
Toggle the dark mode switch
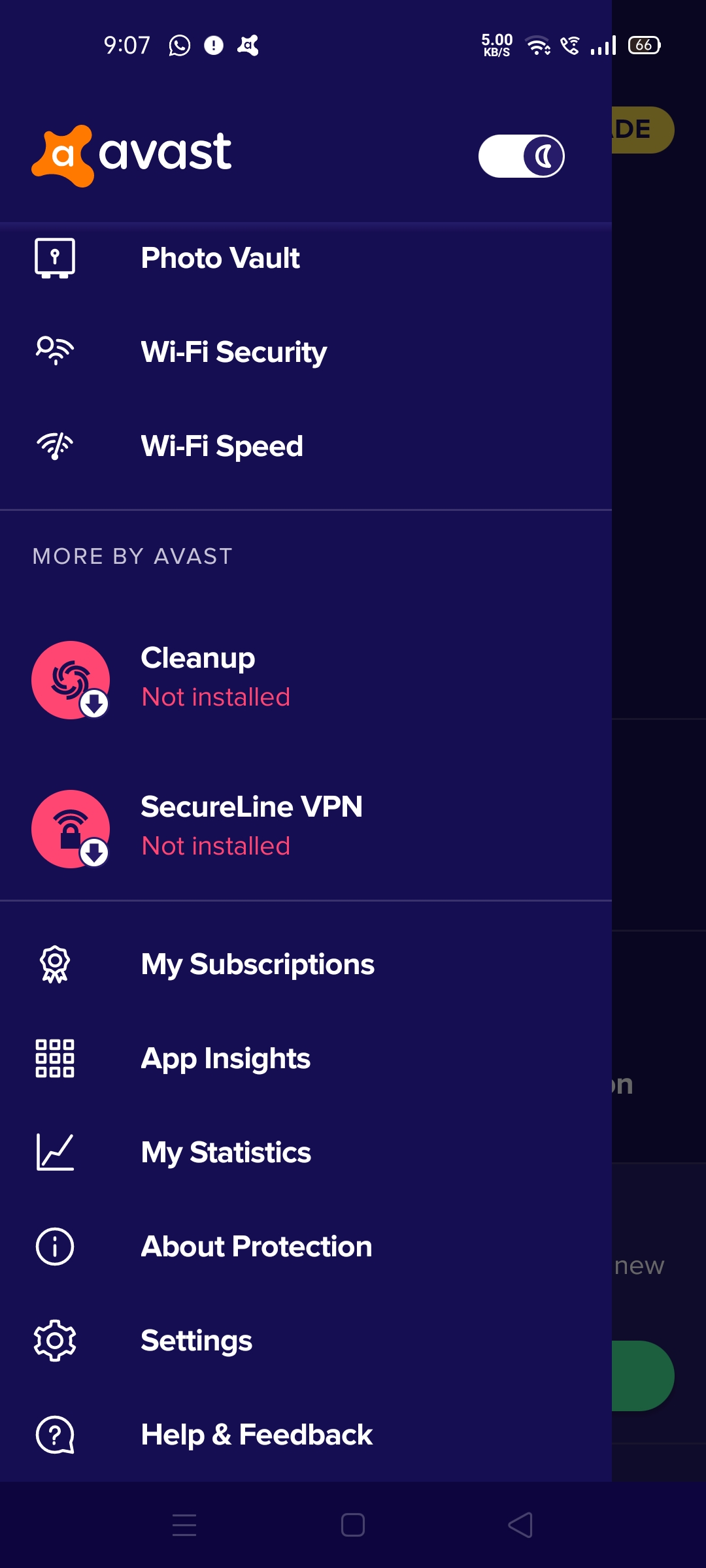point(522,156)
